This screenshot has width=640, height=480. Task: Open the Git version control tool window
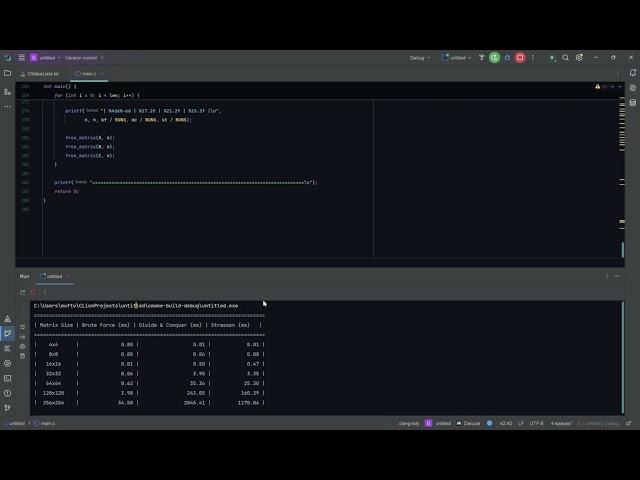(x=7, y=406)
